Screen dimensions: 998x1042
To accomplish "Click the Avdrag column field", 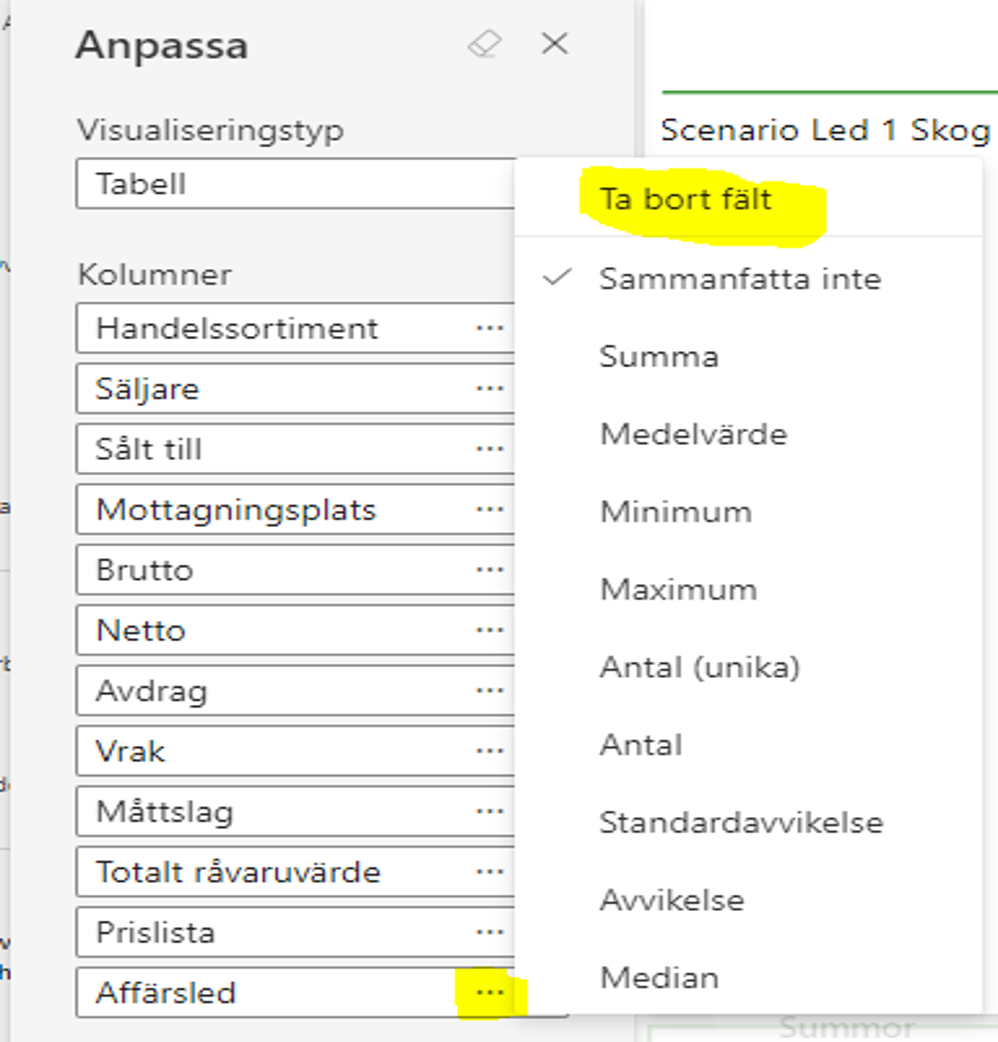I will coord(296,691).
